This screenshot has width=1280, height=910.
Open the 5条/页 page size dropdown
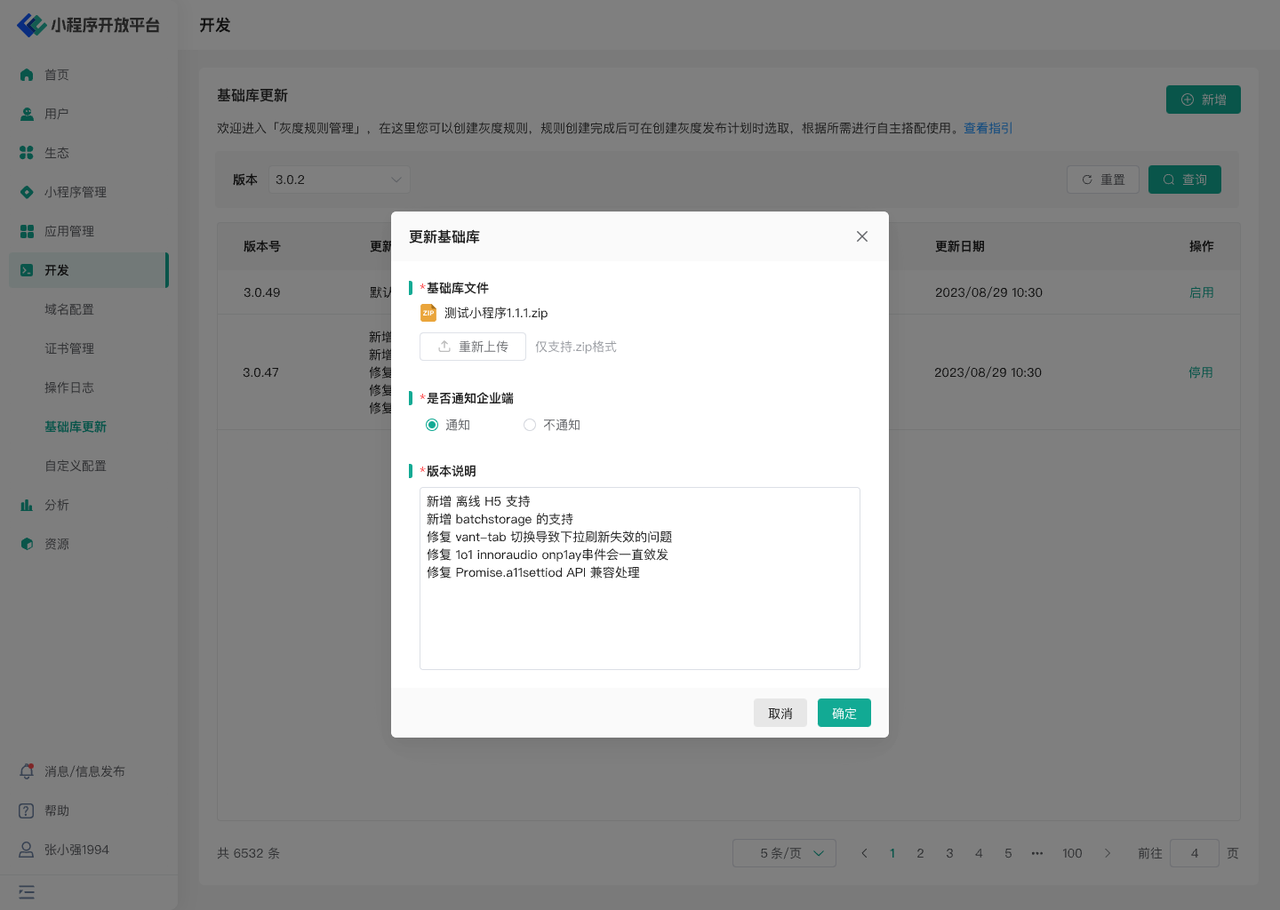click(x=784, y=853)
